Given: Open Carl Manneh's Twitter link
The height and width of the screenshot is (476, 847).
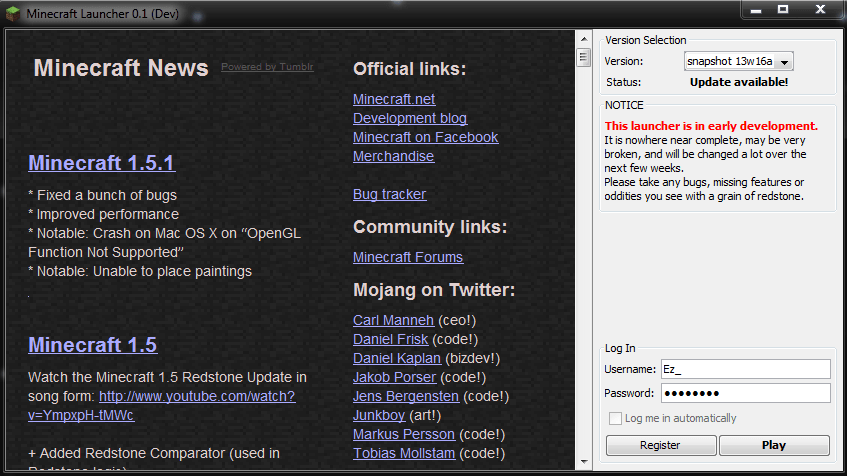Looking at the screenshot, I should click(x=393, y=320).
